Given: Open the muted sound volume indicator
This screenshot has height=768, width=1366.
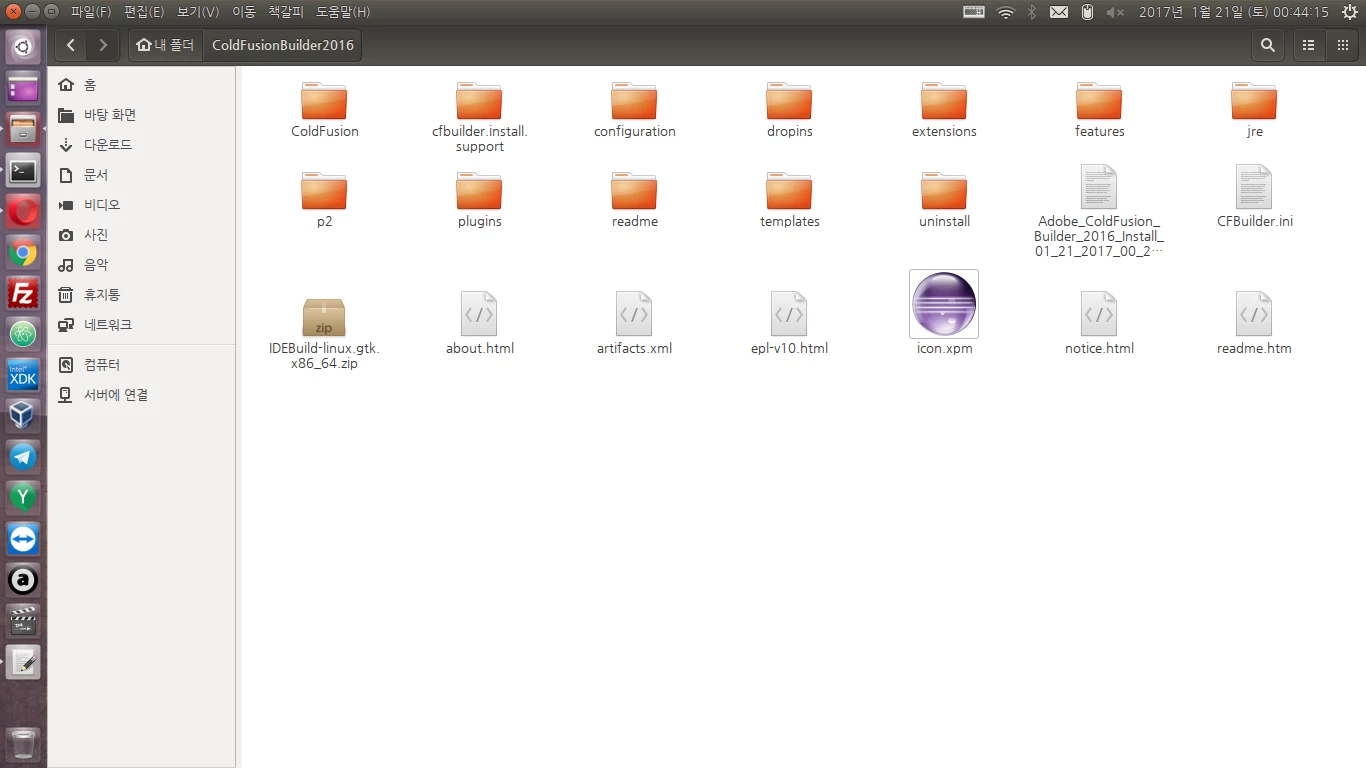Looking at the screenshot, I should [x=1116, y=12].
